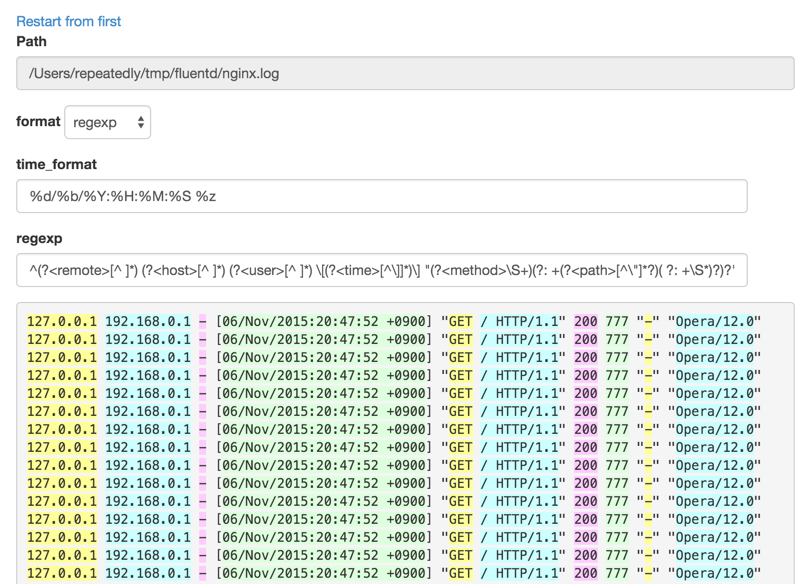Image resolution: width=808 pixels, height=584 pixels.
Task: Click the Path field with nginx.log
Action: coord(405,73)
